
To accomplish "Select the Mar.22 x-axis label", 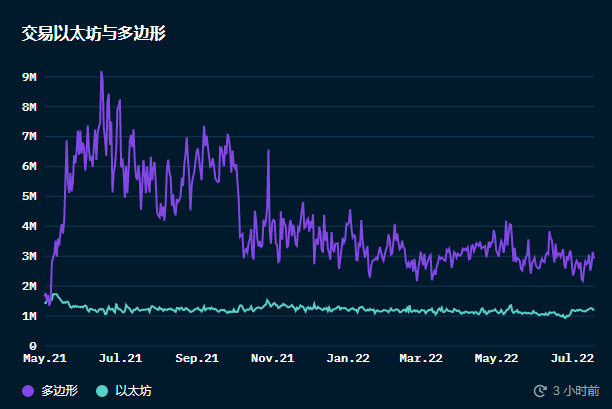I will 421,357.
